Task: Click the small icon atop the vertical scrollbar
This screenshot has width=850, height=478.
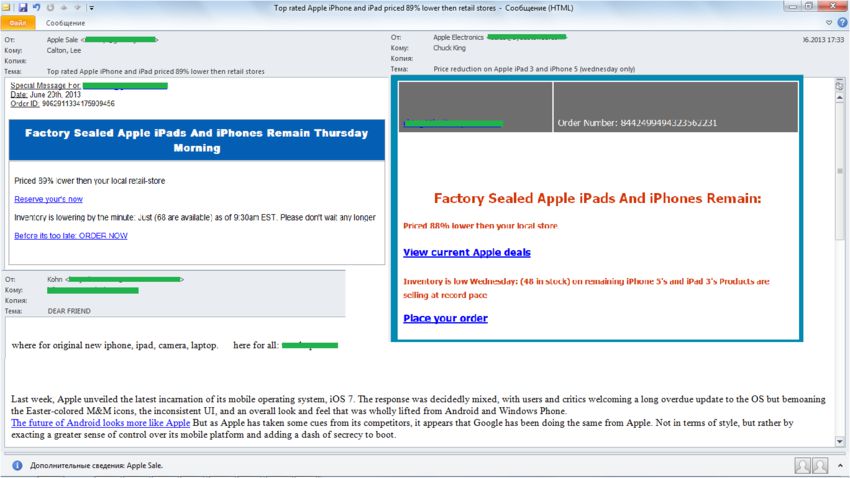Action: [840, 86]
